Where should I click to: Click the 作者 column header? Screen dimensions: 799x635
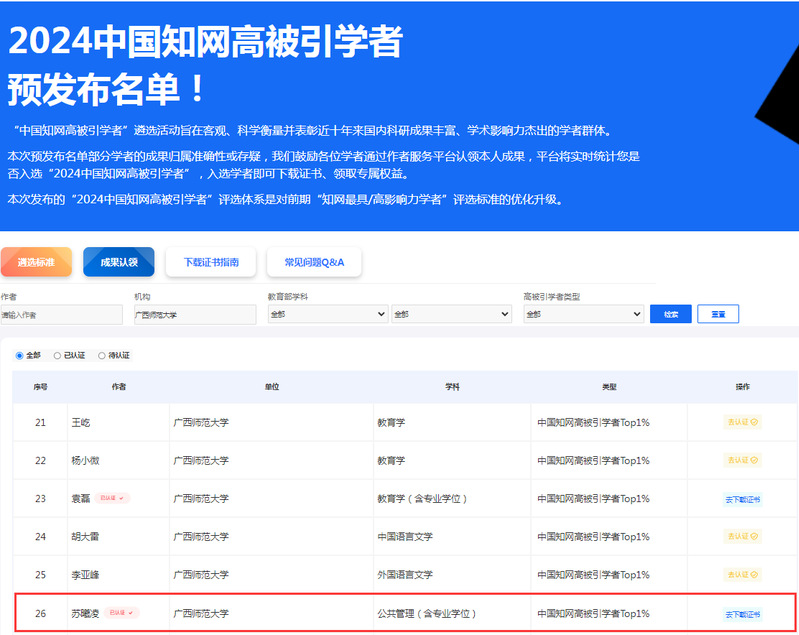pyautogui.click(x=119, y=387)
